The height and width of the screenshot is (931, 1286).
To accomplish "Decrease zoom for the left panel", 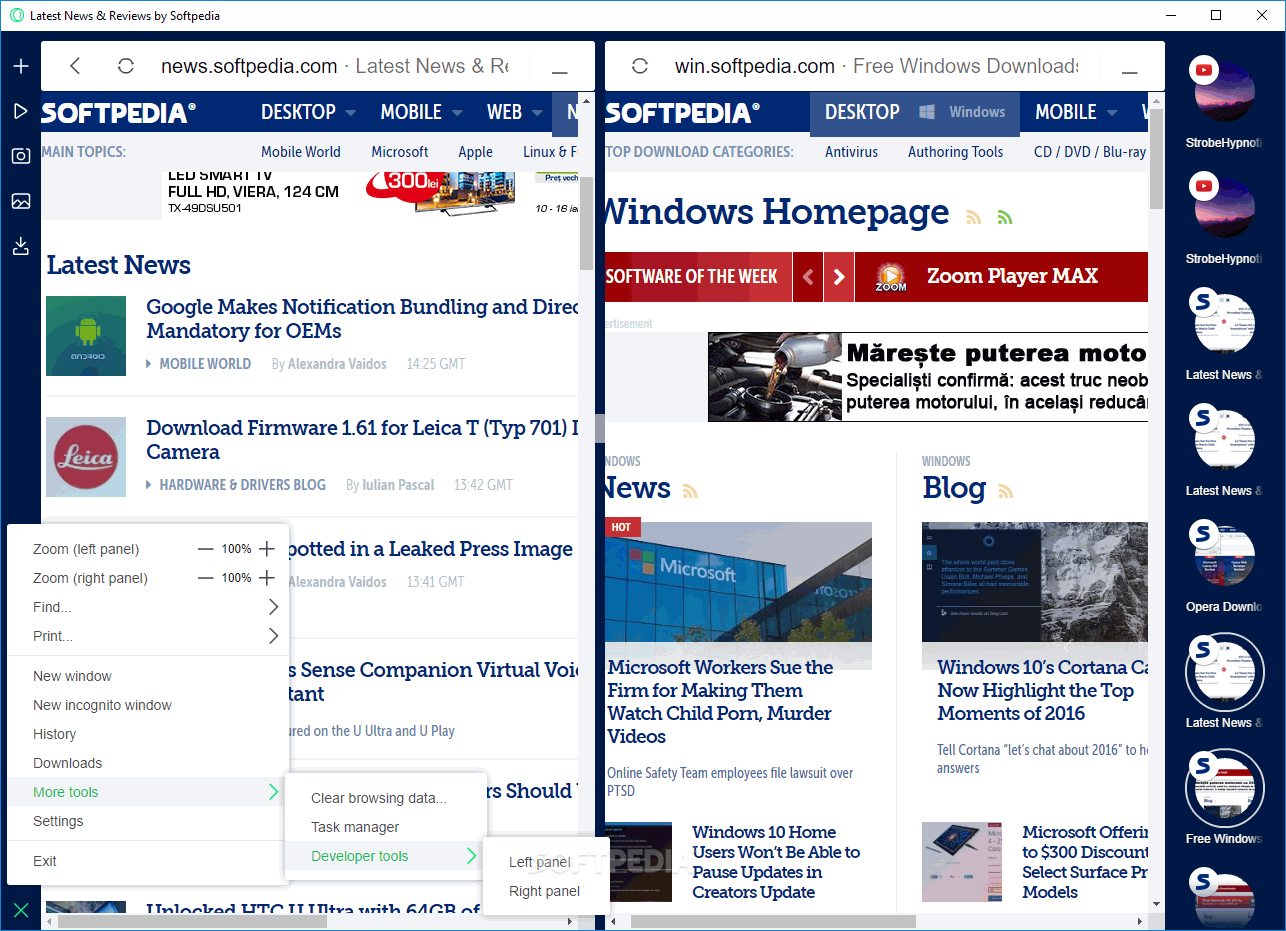I will tap(205, 549).
